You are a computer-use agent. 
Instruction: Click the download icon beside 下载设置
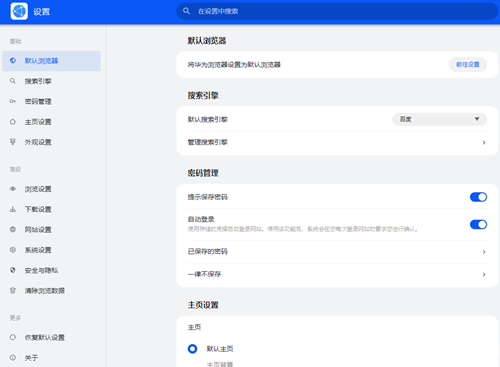[x=13, y=209]
